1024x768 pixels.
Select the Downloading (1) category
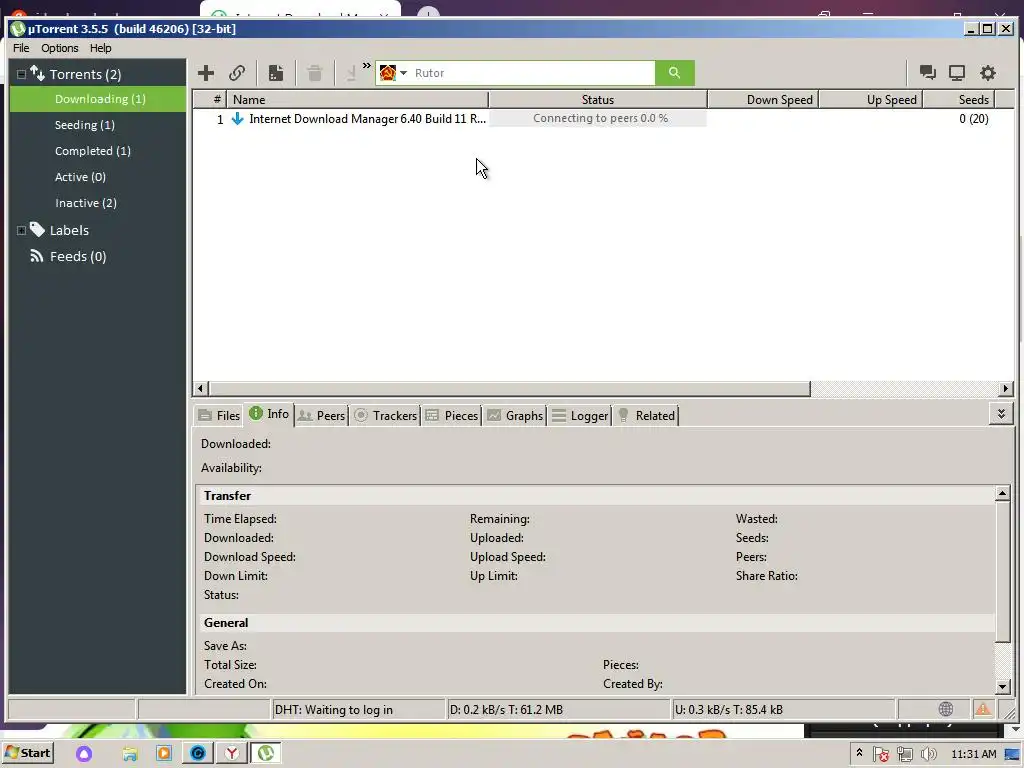(98, 99)
